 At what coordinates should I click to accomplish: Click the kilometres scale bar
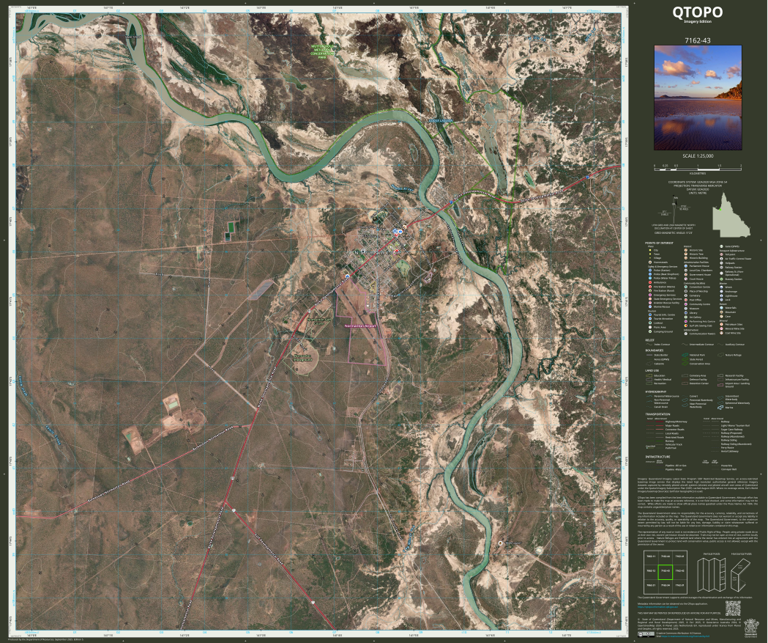click(698, 167)
